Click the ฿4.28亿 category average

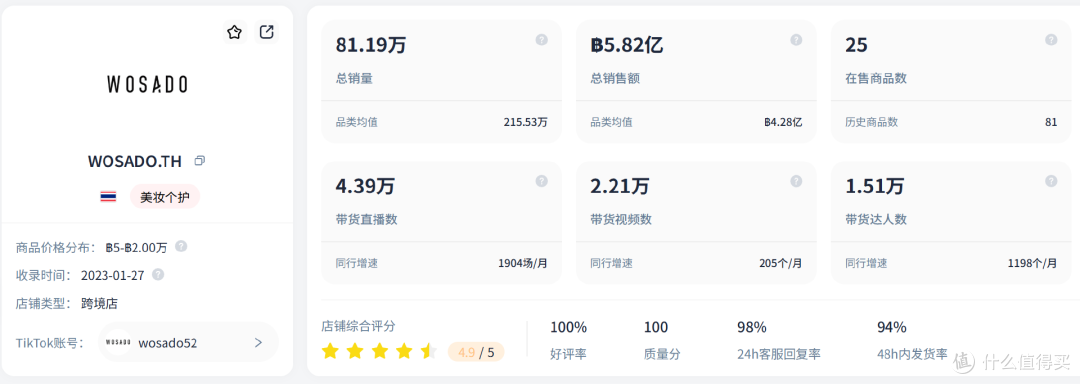click(783, 122)
